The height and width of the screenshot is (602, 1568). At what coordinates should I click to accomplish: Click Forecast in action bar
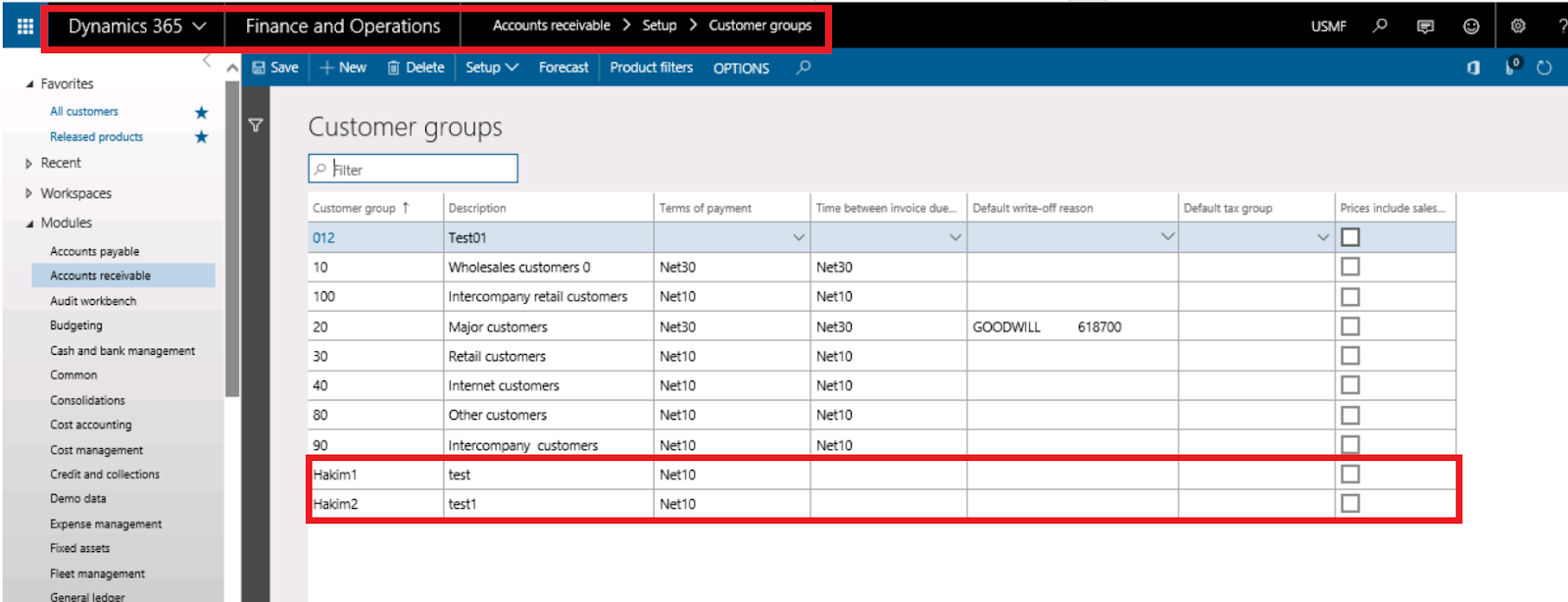tap(563, 68)
